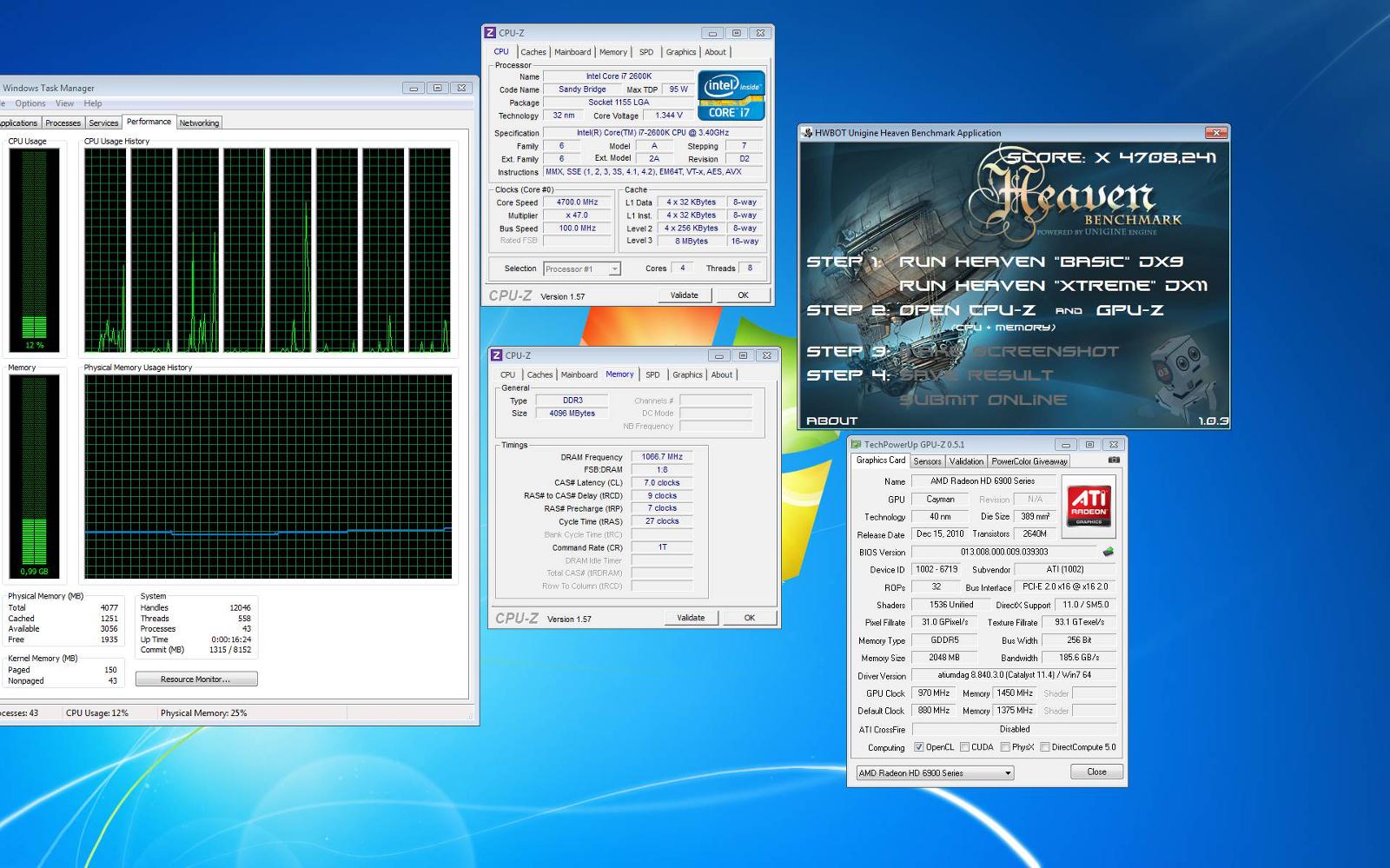Screen dimensions: 1390x868
Task: Click About in the Heaven Benchmark window
Action: click(x=831, y=421)
